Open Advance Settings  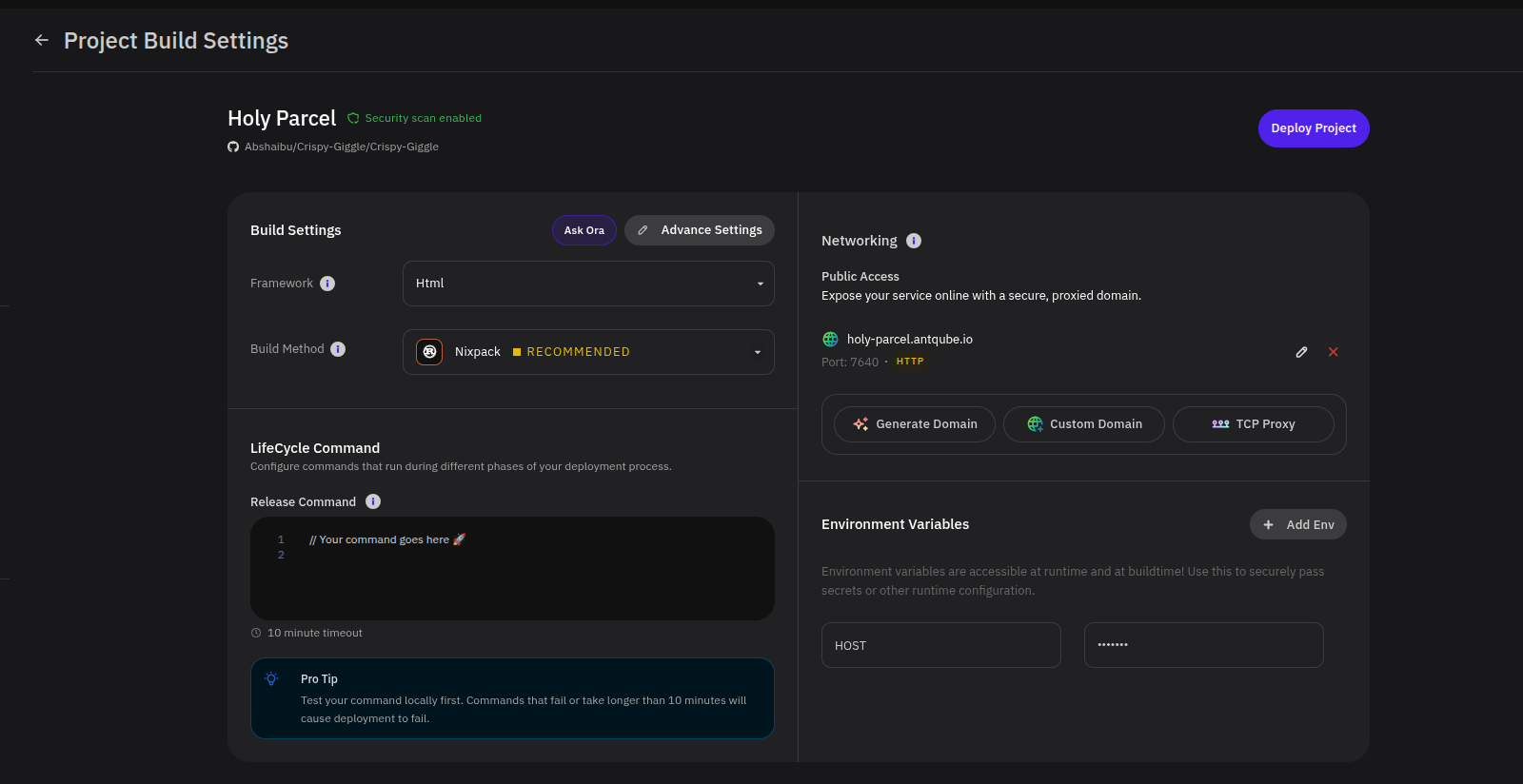point(700,230)
